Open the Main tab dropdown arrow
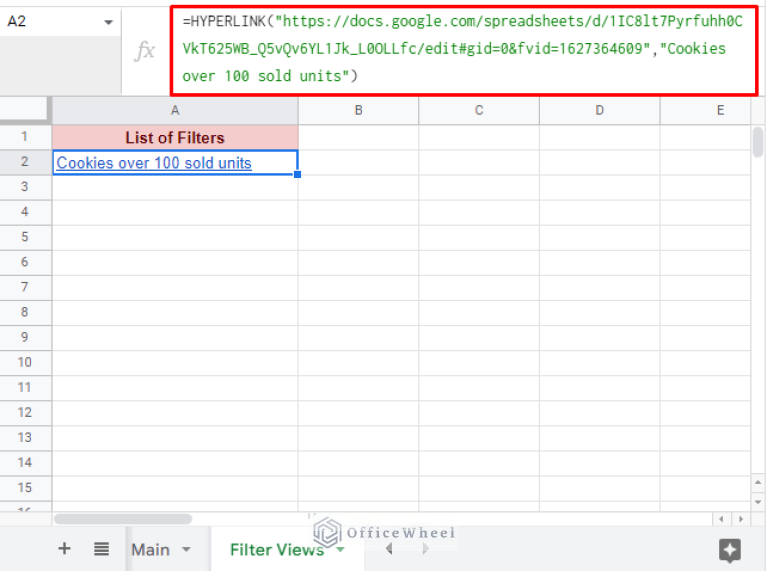Screen dimensions: 767x571 pyautogui.click(x=186, y=550)
